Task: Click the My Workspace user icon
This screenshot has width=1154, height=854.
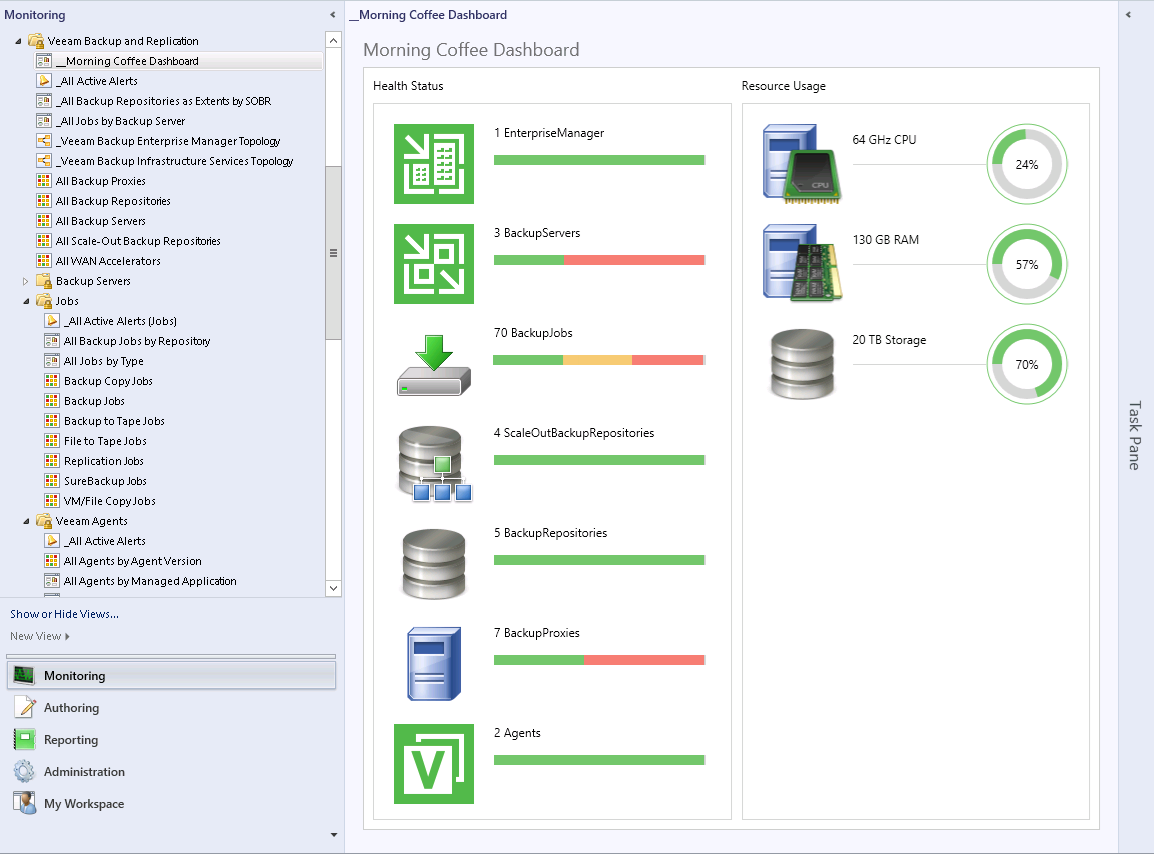Action: pos(24,803)
